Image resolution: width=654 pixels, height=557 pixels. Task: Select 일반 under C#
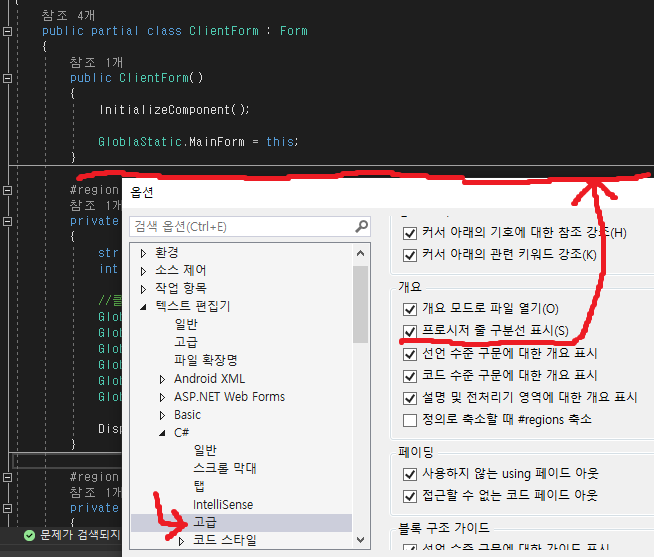205,451
